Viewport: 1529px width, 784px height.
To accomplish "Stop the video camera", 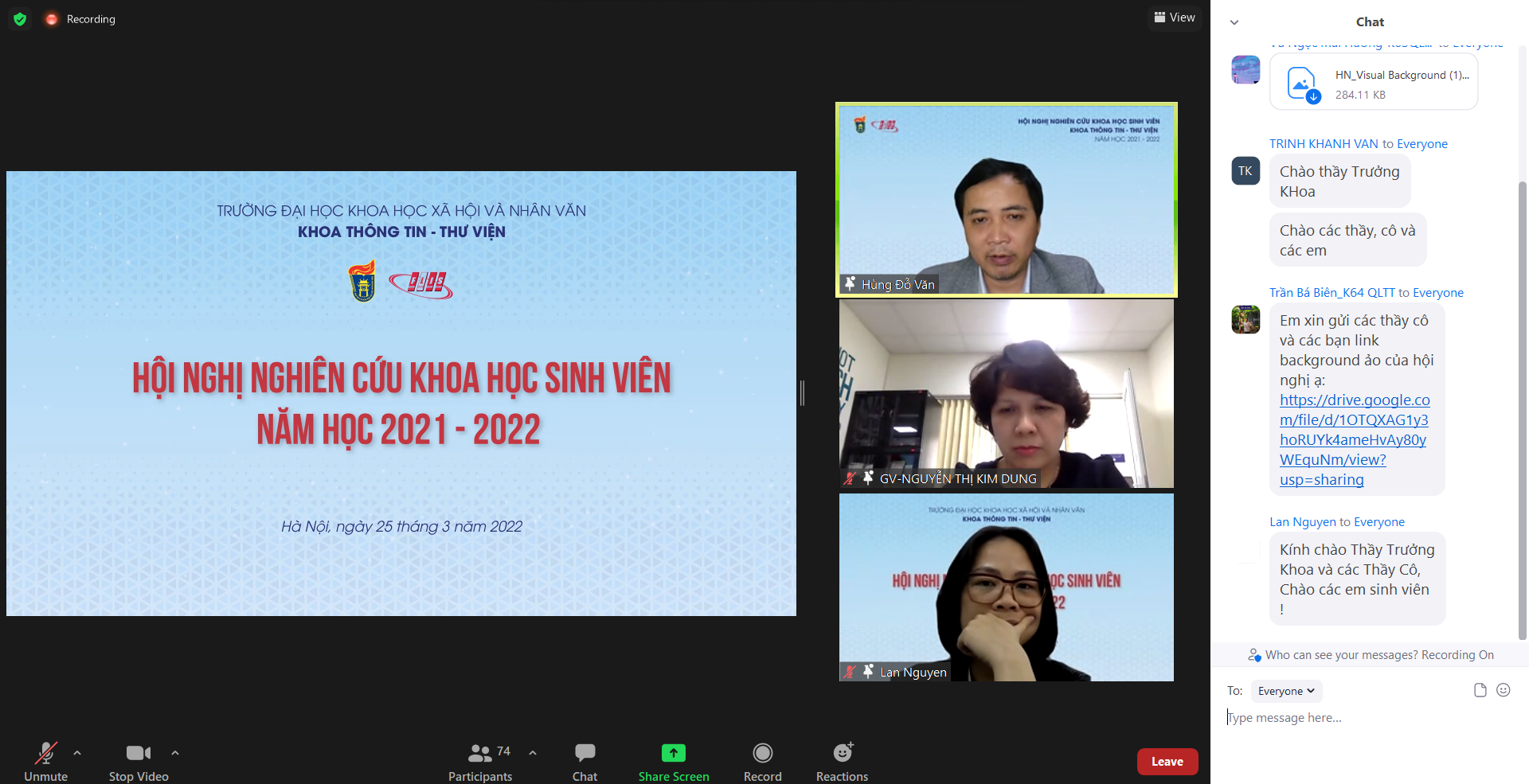I will click(139, 762).
